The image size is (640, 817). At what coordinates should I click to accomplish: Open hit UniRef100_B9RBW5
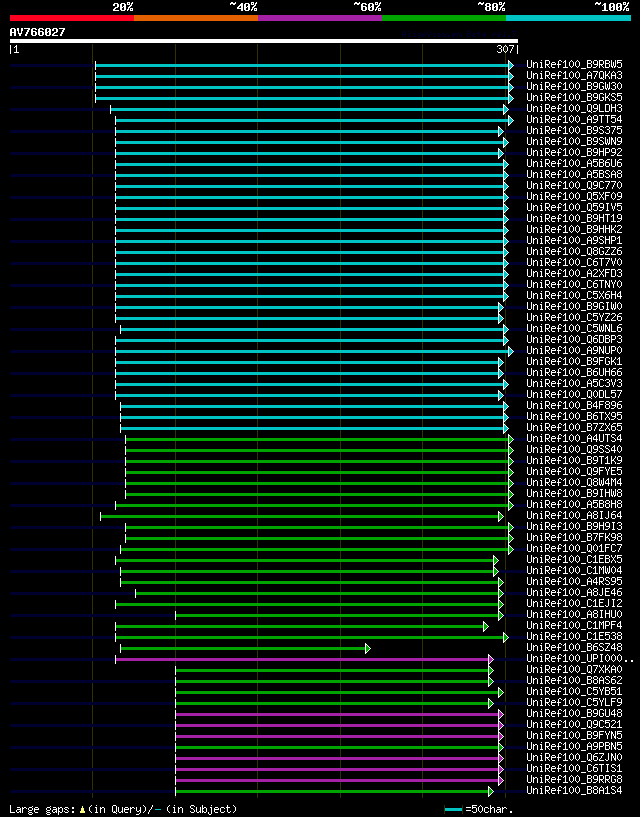pos(574,65)
